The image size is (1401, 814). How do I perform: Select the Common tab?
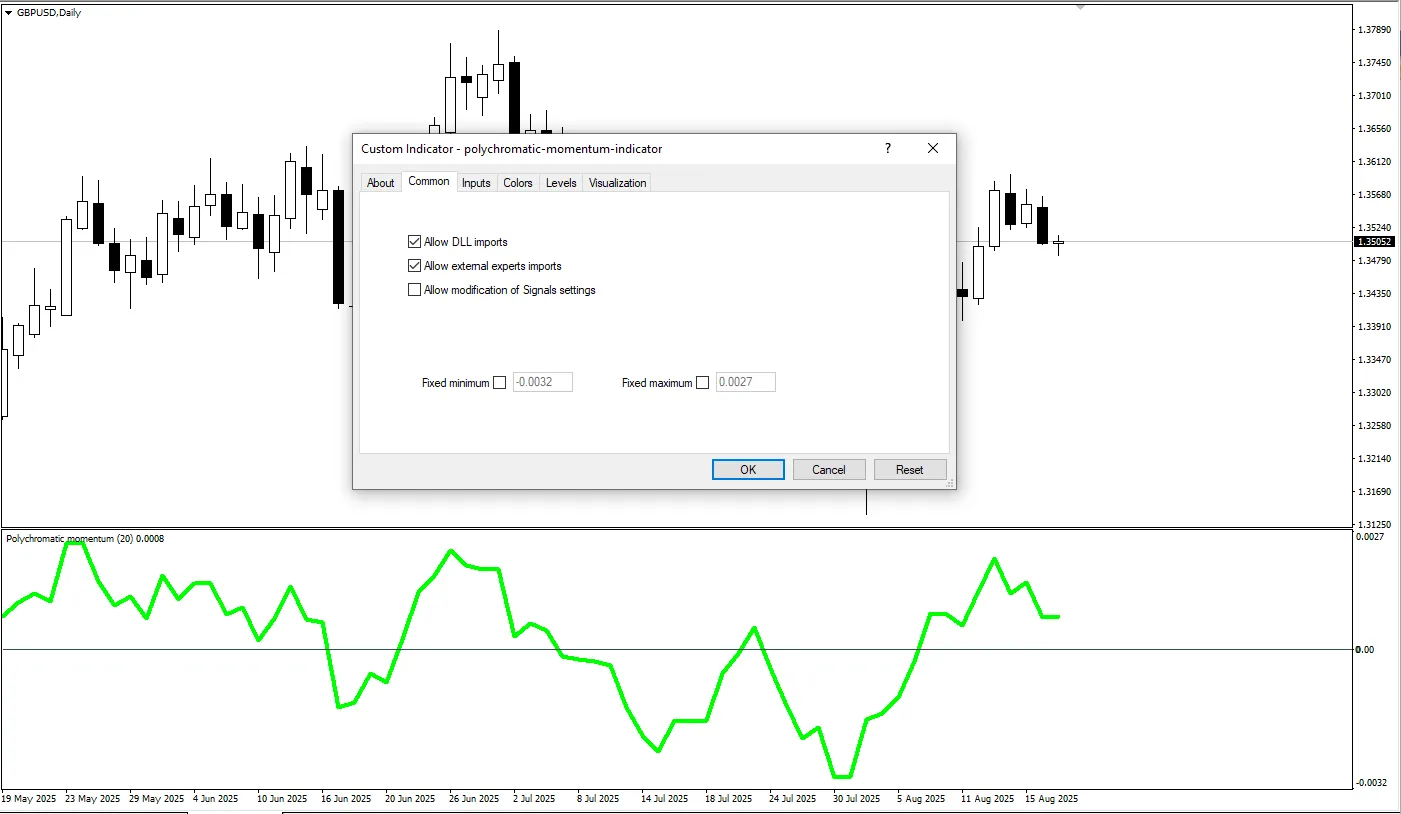429,181
